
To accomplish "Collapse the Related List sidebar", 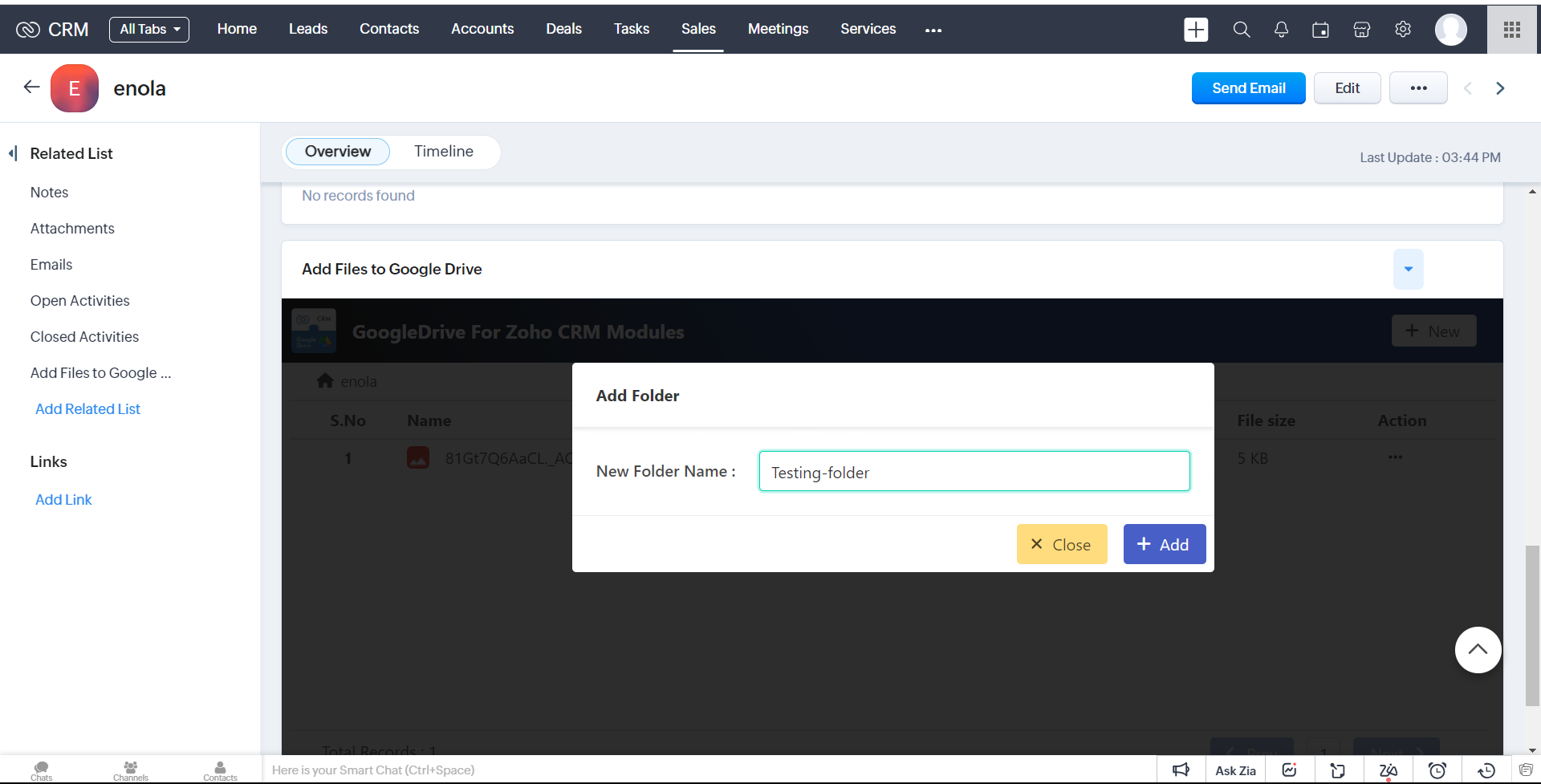I will tap(13, 153).
